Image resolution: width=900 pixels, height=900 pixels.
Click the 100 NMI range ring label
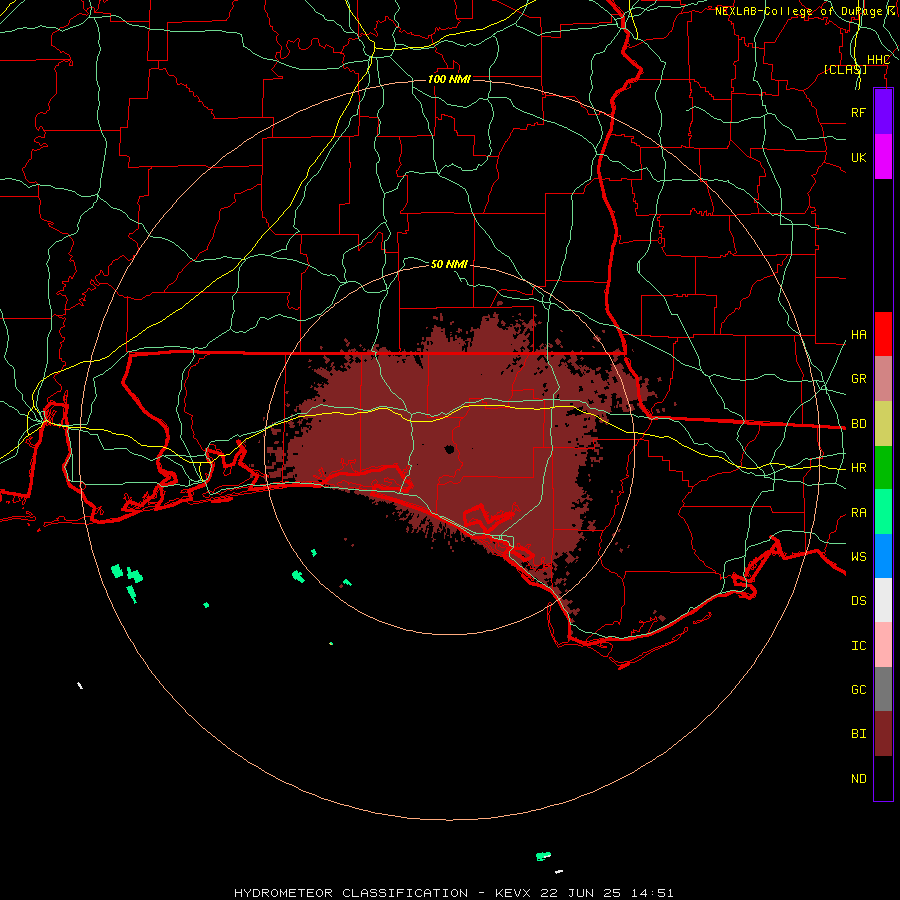coord(449,79)
